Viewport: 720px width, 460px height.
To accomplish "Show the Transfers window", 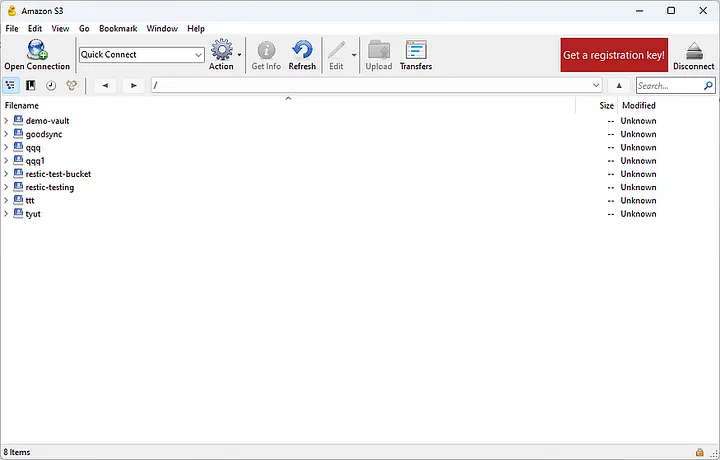I will tap(416, 55).
